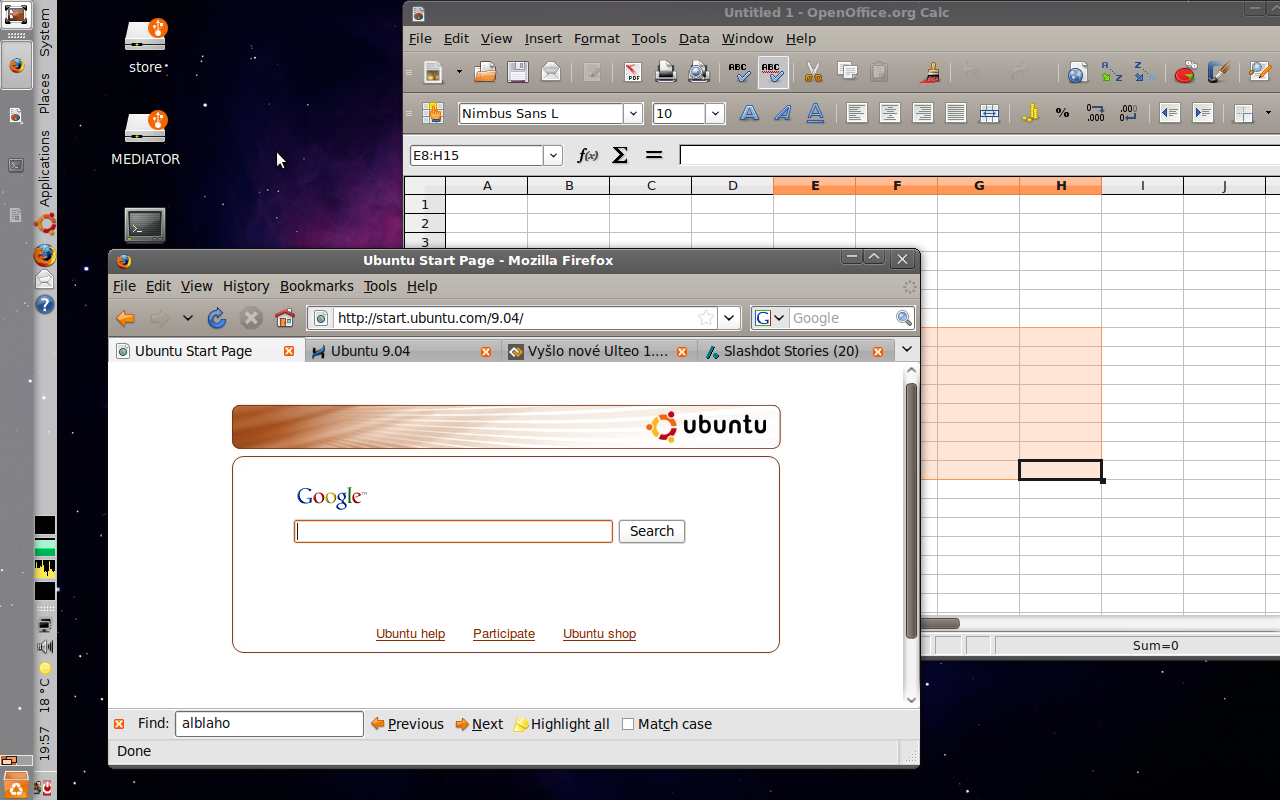
Task: Click the New document icon in Calc
Action: [x=433, y=72]
